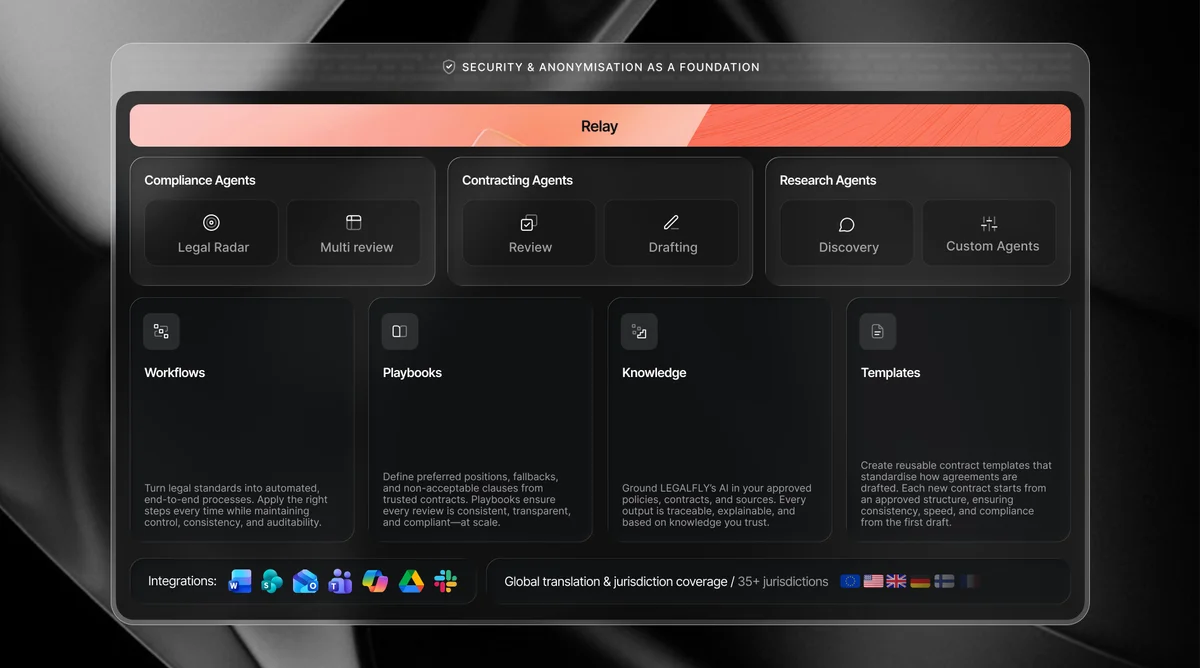Open the Knowledge panel icon

tap(638, 331)
